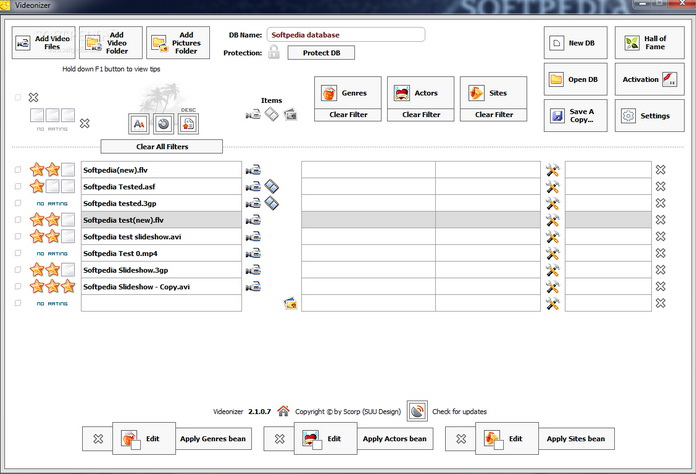Open the Actors filter
The image size is (696, 474).
tap(420, 93)
